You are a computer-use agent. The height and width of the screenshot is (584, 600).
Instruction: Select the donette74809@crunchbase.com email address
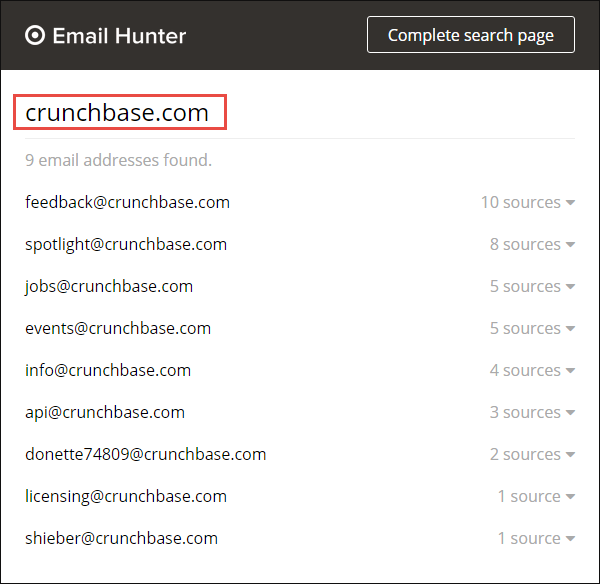[146, 454]
